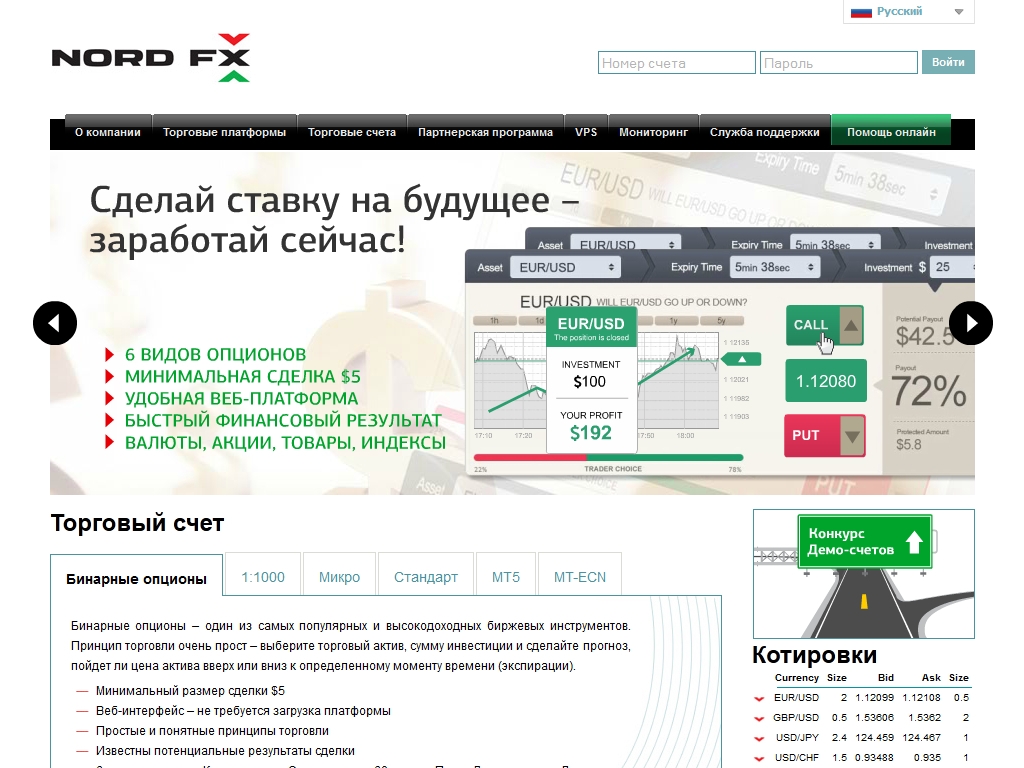This screenshot has width=1024, height=768.
Task: Click the Пароль password field
Action: pyautogui.click(x=838, y=63)
